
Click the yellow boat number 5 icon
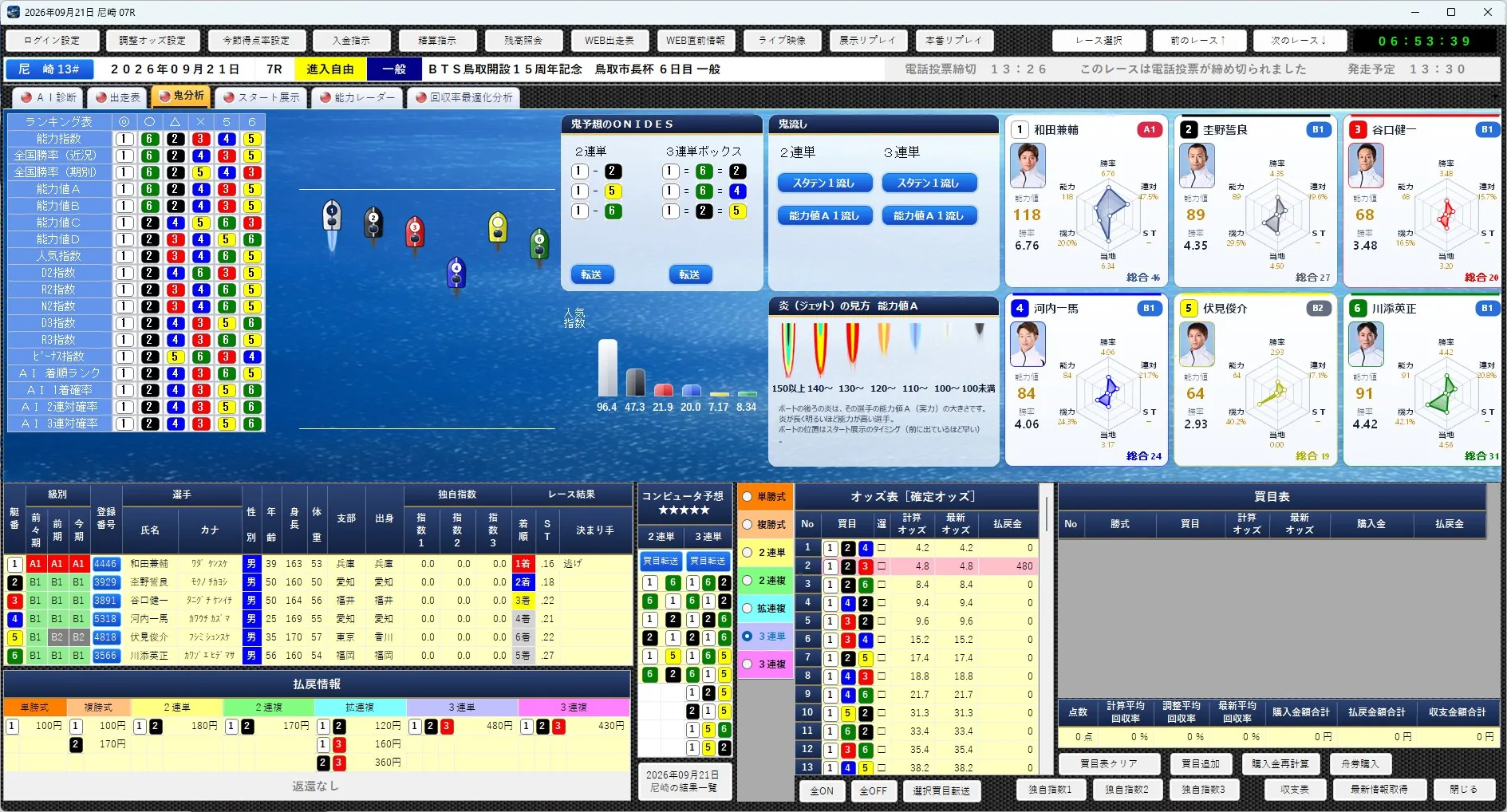(498, 228)
